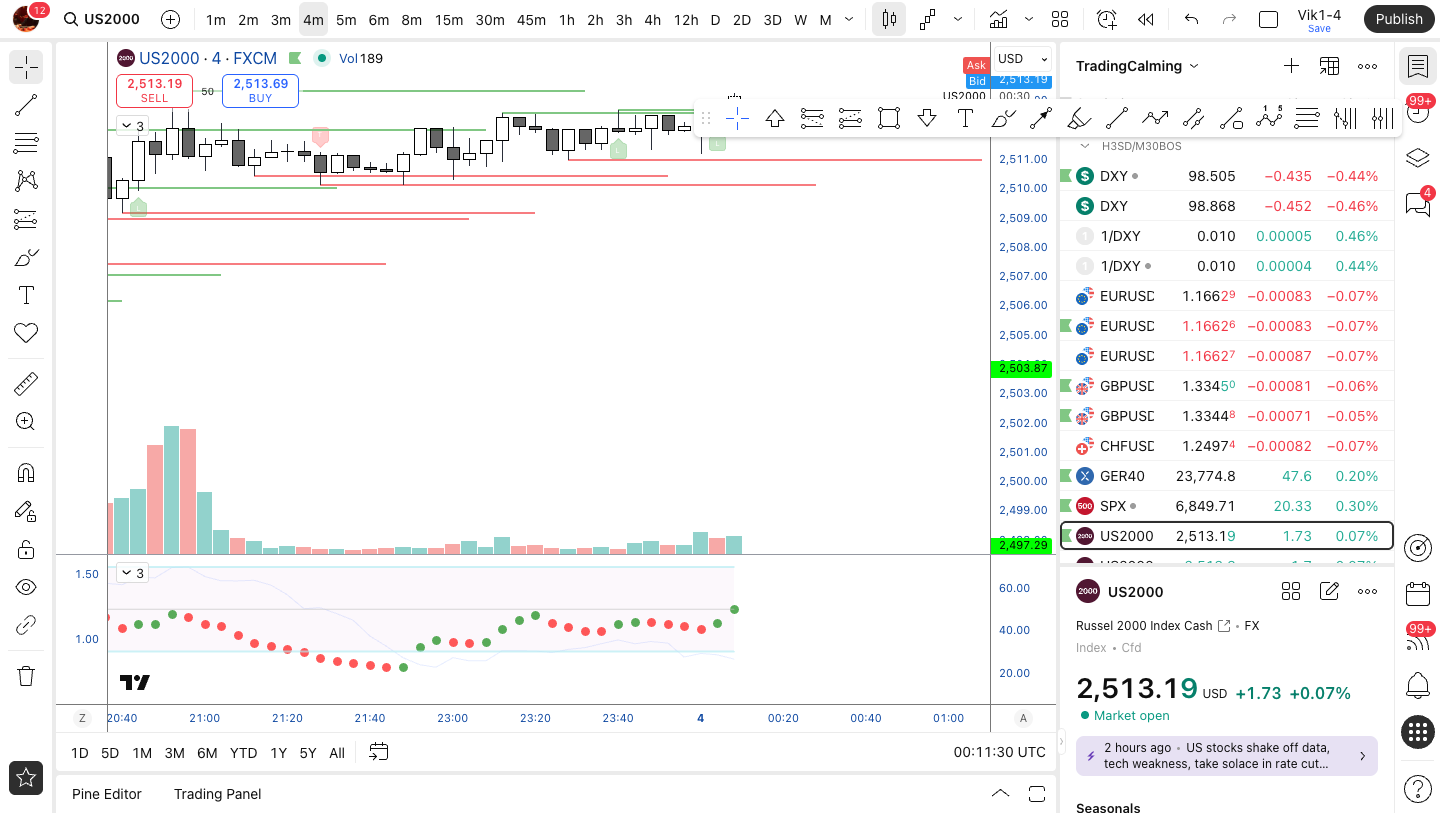
Task: Collapse the lower pane legend showing 3
Action: (132, 573)
